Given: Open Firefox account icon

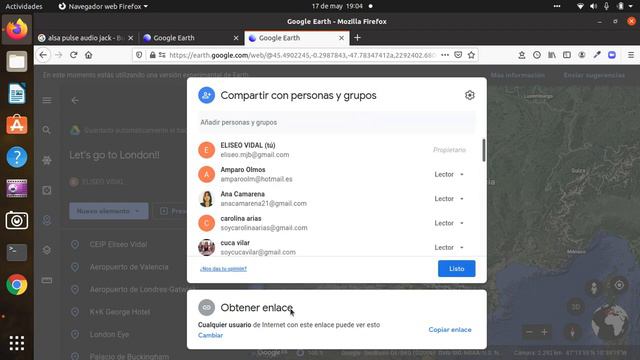Looking at the screenshot, I should [x=582, y=55].
